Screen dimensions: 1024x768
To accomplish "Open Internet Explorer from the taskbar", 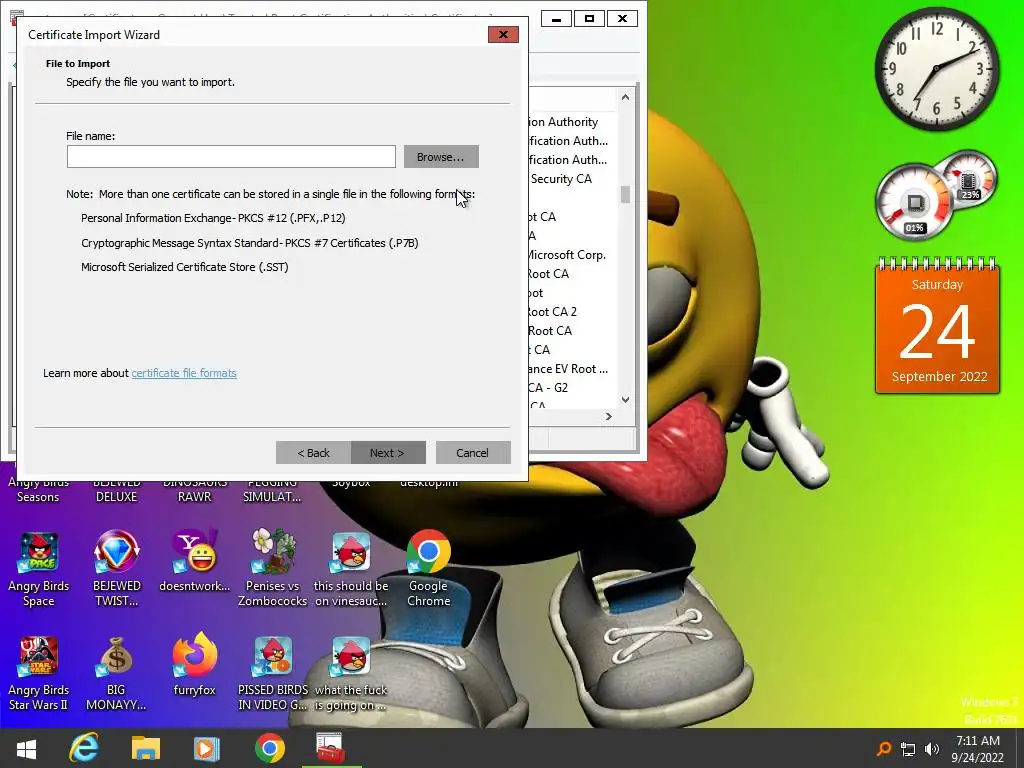I will click(x=84, y=748).
